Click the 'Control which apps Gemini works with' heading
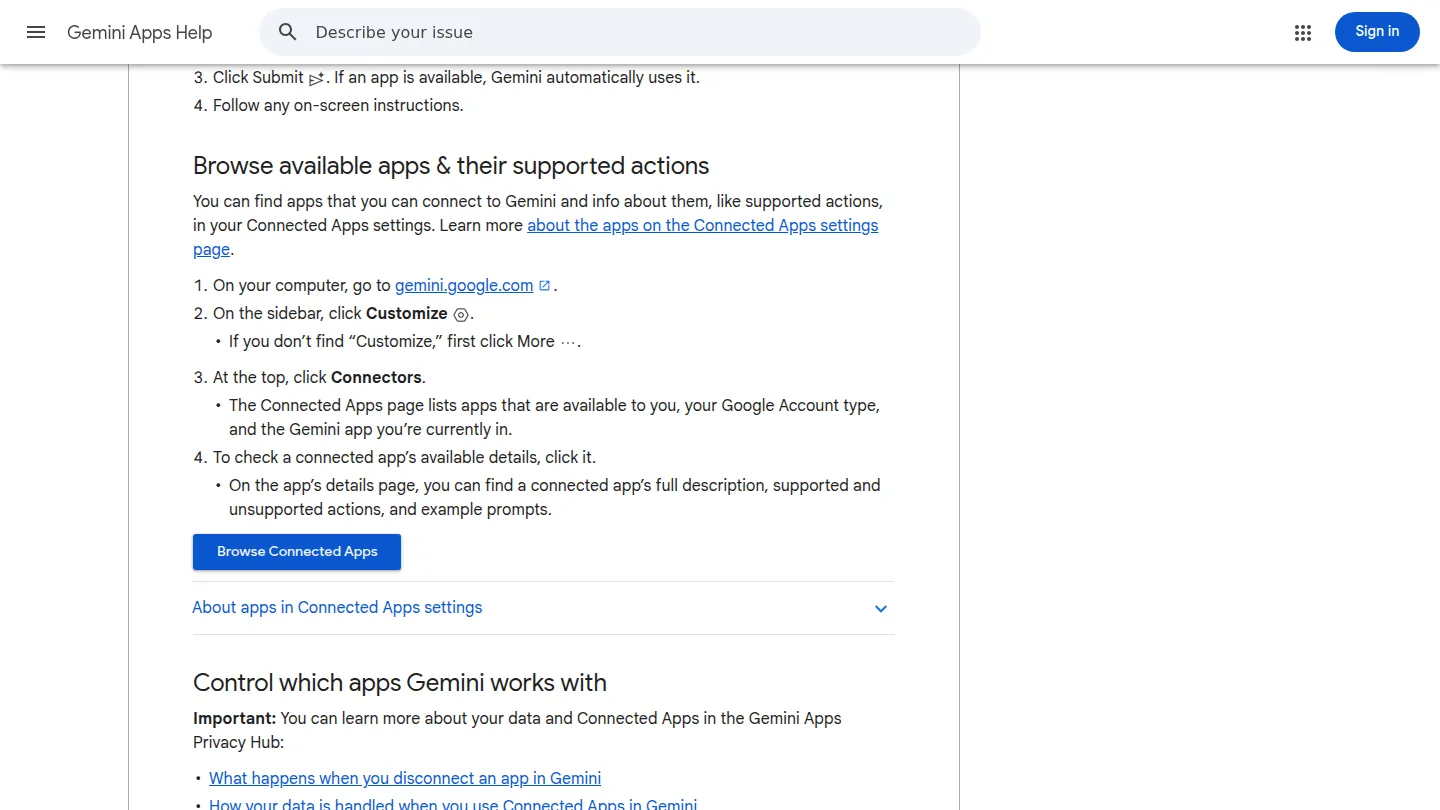This screenshot has width=1440, height=810. (400, 683)
